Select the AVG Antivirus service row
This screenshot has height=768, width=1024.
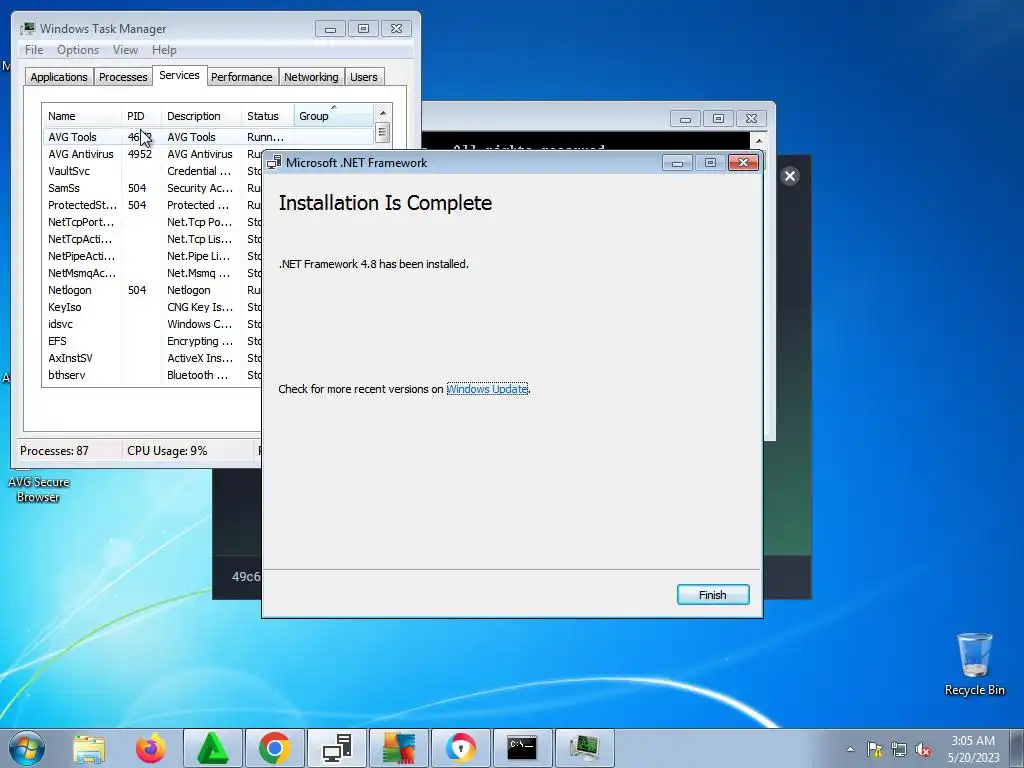(152, 154)
